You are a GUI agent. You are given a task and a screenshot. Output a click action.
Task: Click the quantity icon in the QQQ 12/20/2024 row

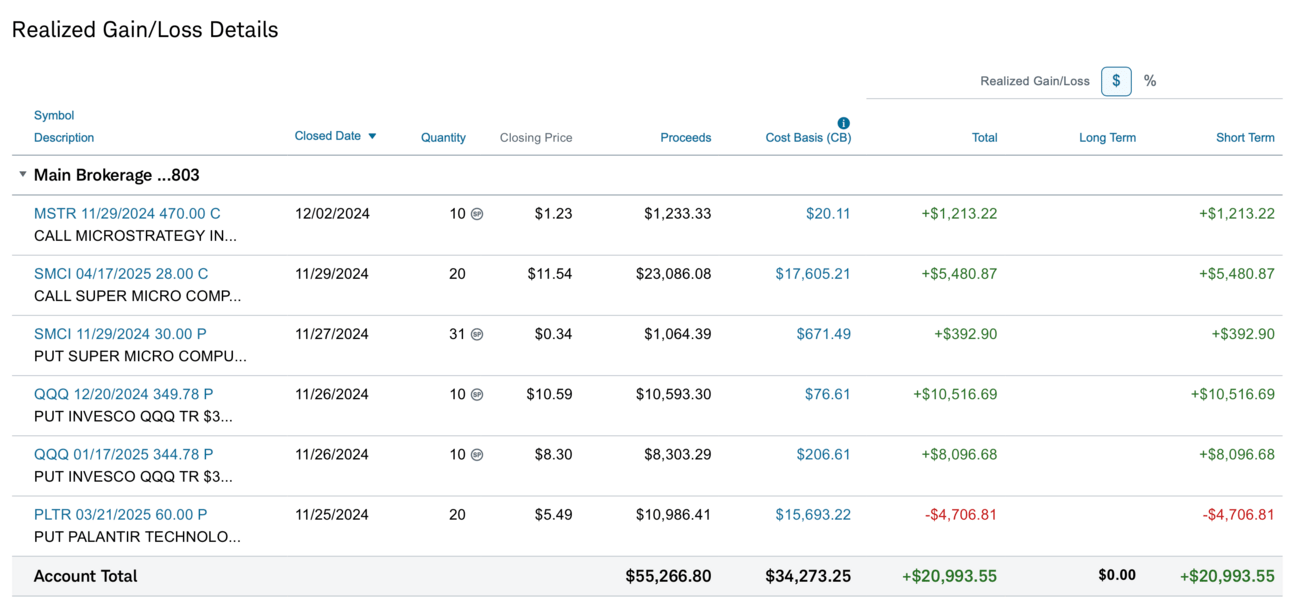477,394
